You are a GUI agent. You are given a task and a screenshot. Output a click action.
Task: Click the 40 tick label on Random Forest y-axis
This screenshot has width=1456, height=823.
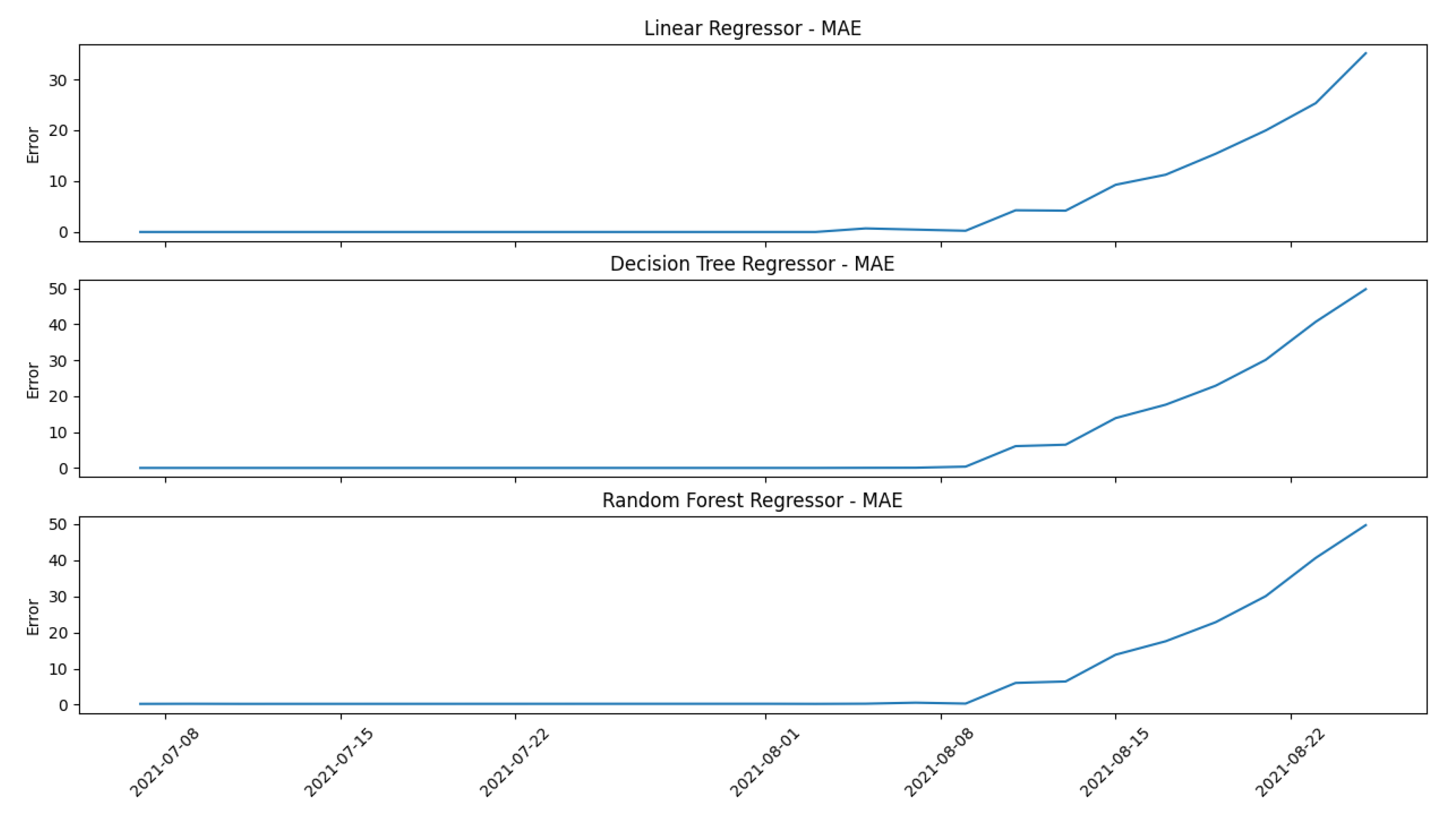[x=58, y=561]
